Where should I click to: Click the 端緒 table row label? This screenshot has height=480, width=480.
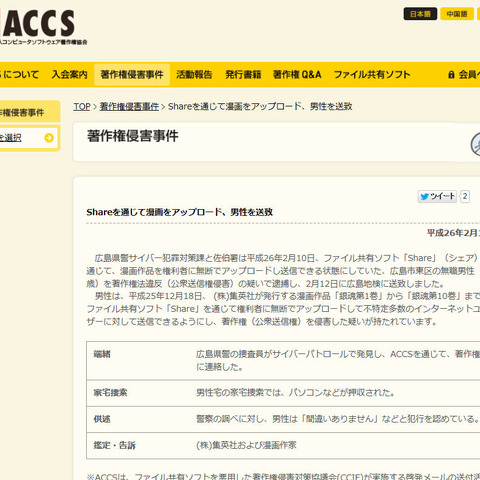[102, 354]
